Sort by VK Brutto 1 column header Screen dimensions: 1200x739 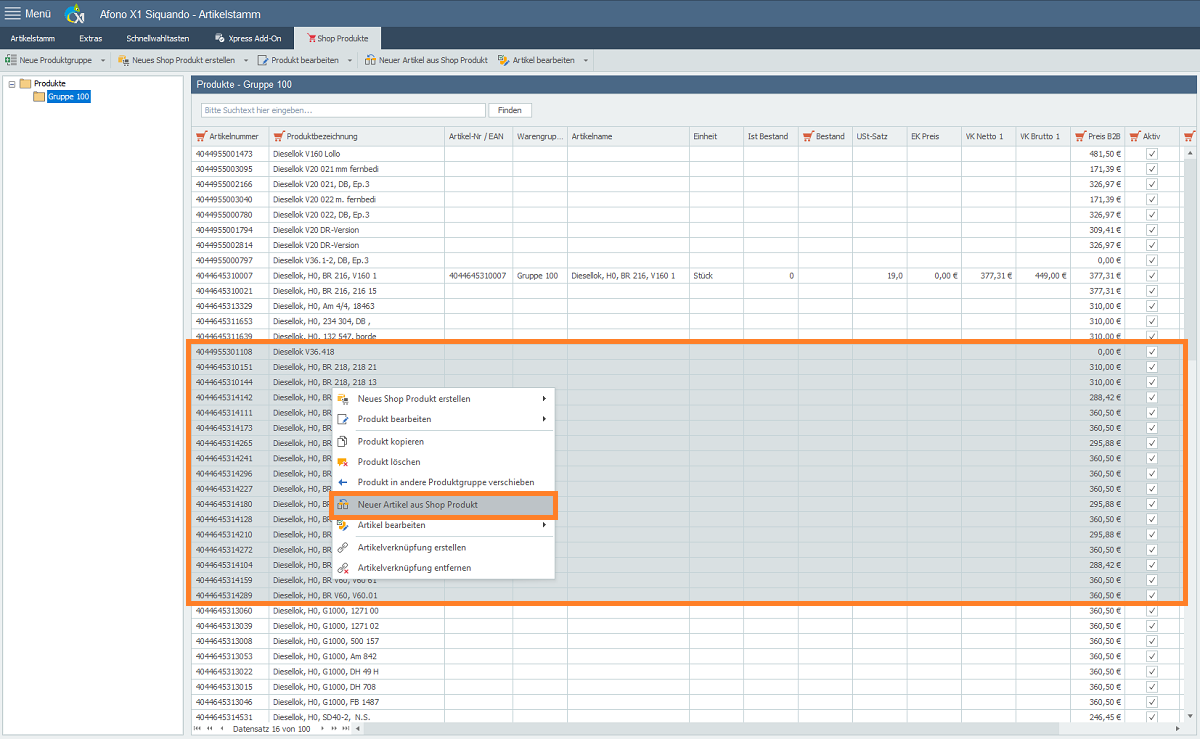[x=1042, y=136]
